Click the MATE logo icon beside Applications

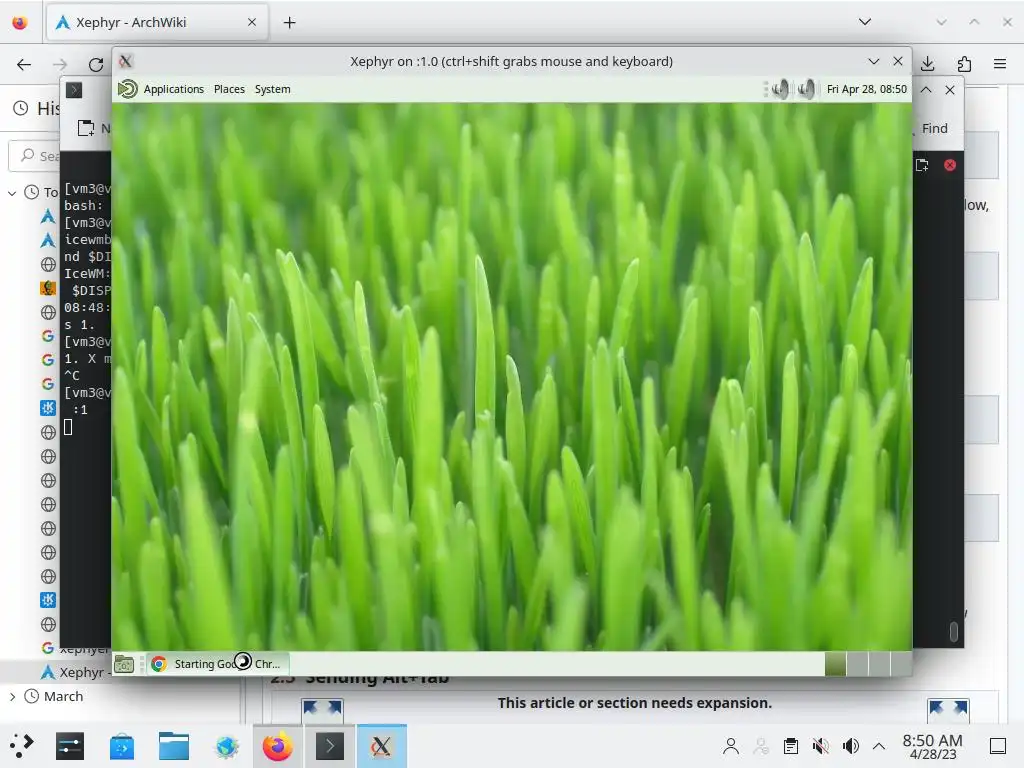tap(128, 89)
